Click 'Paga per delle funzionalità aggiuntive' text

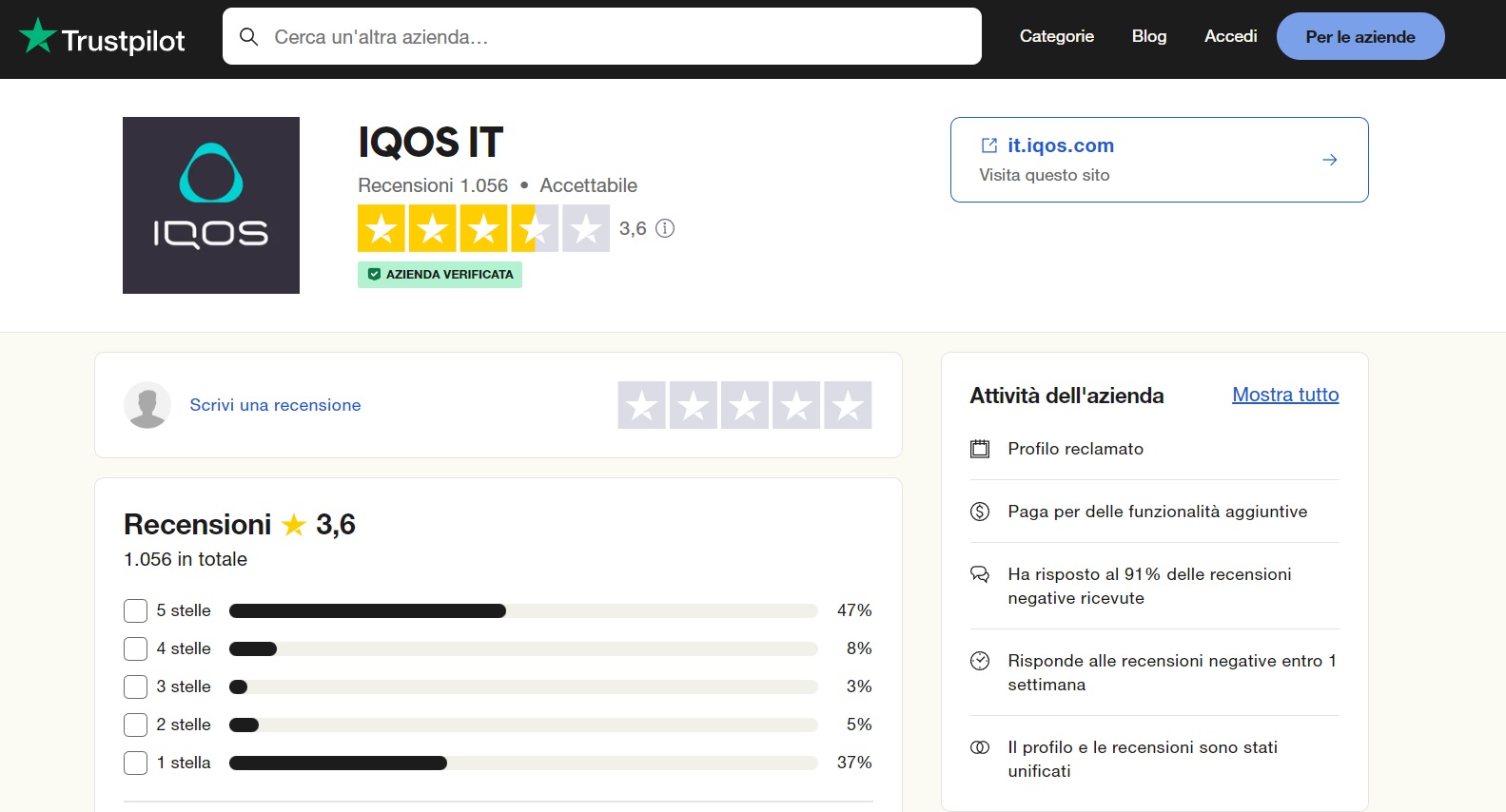pos(1157,512)
